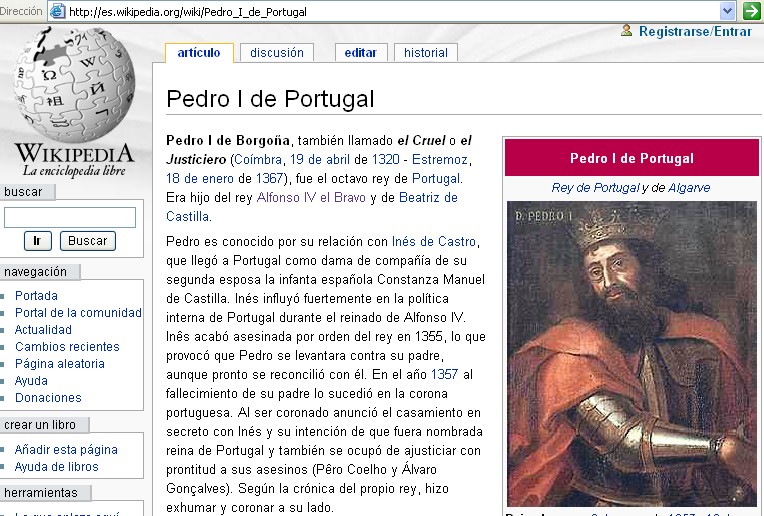
Task: Select the artículo tab
Action: [x=199, y=53]
